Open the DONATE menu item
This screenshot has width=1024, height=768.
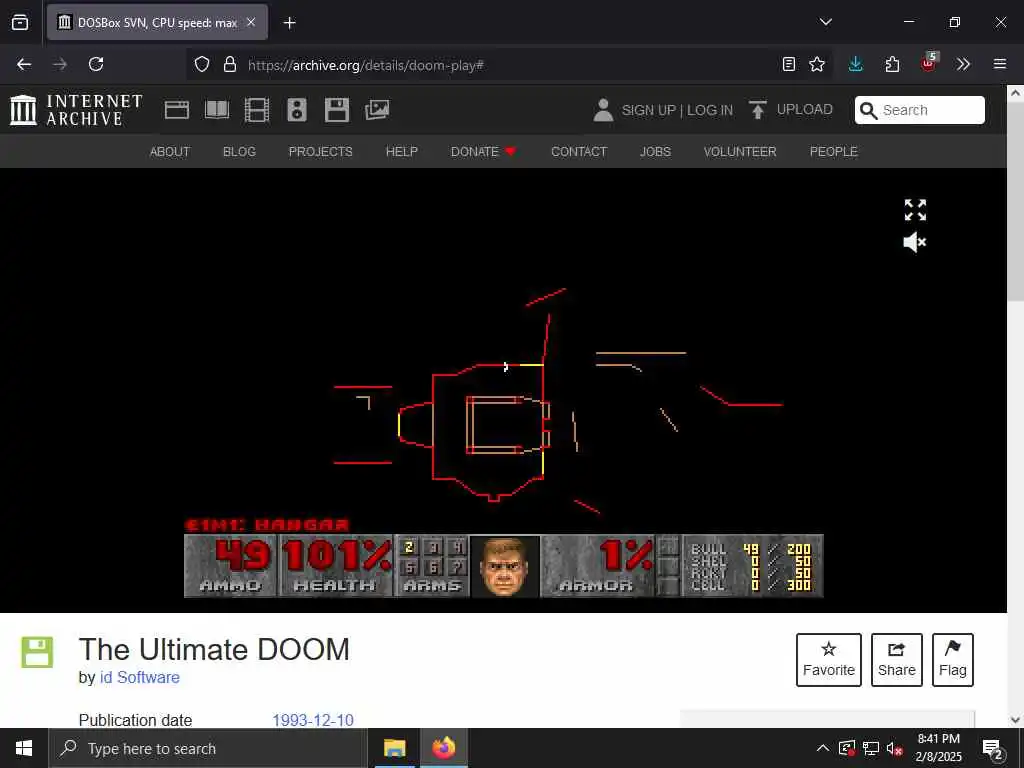tap(483, 152)
